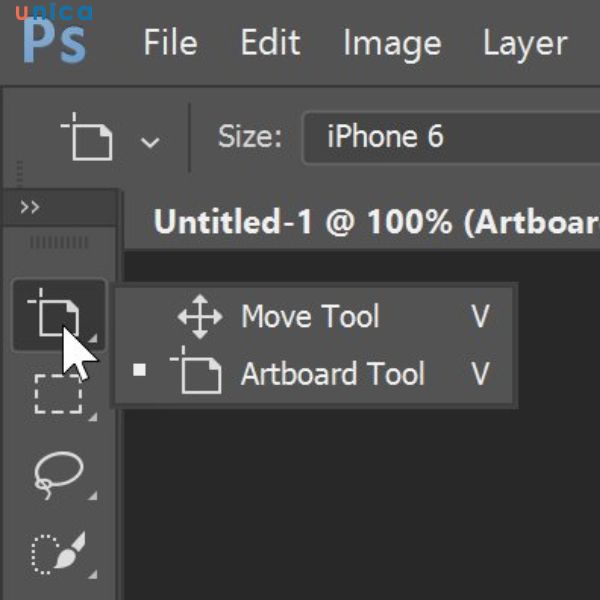Viewport: 600px width, 600px height.
Task: Click the selected-tool square marker in flyout
Action: pyautogui.click(x=140, y=371)
